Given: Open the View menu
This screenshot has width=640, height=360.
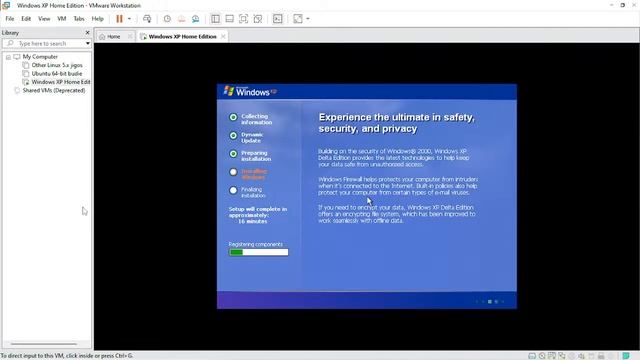Looking at the screenshot, I should point(44,19).
